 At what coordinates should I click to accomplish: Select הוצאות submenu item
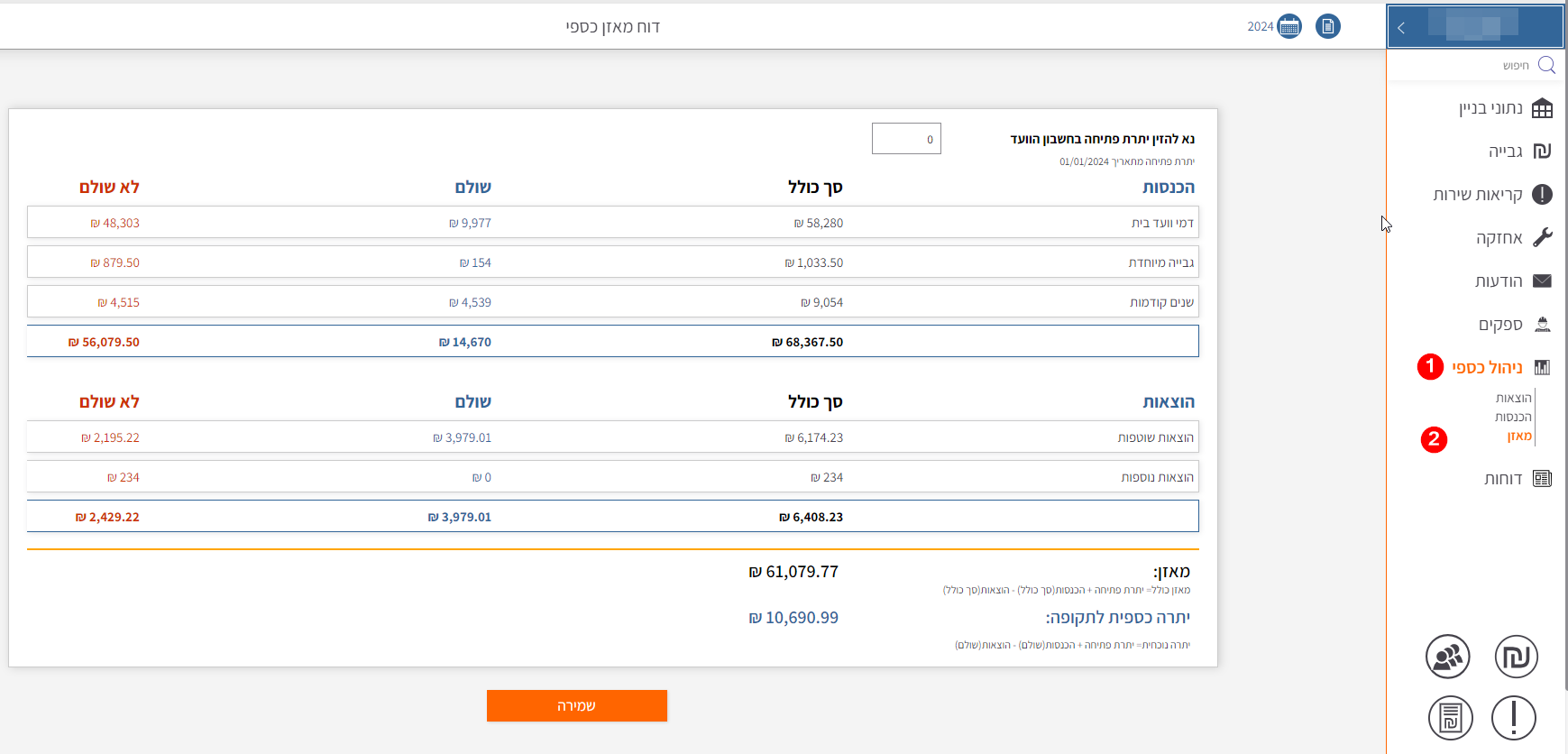click(x=1513, y=398)
